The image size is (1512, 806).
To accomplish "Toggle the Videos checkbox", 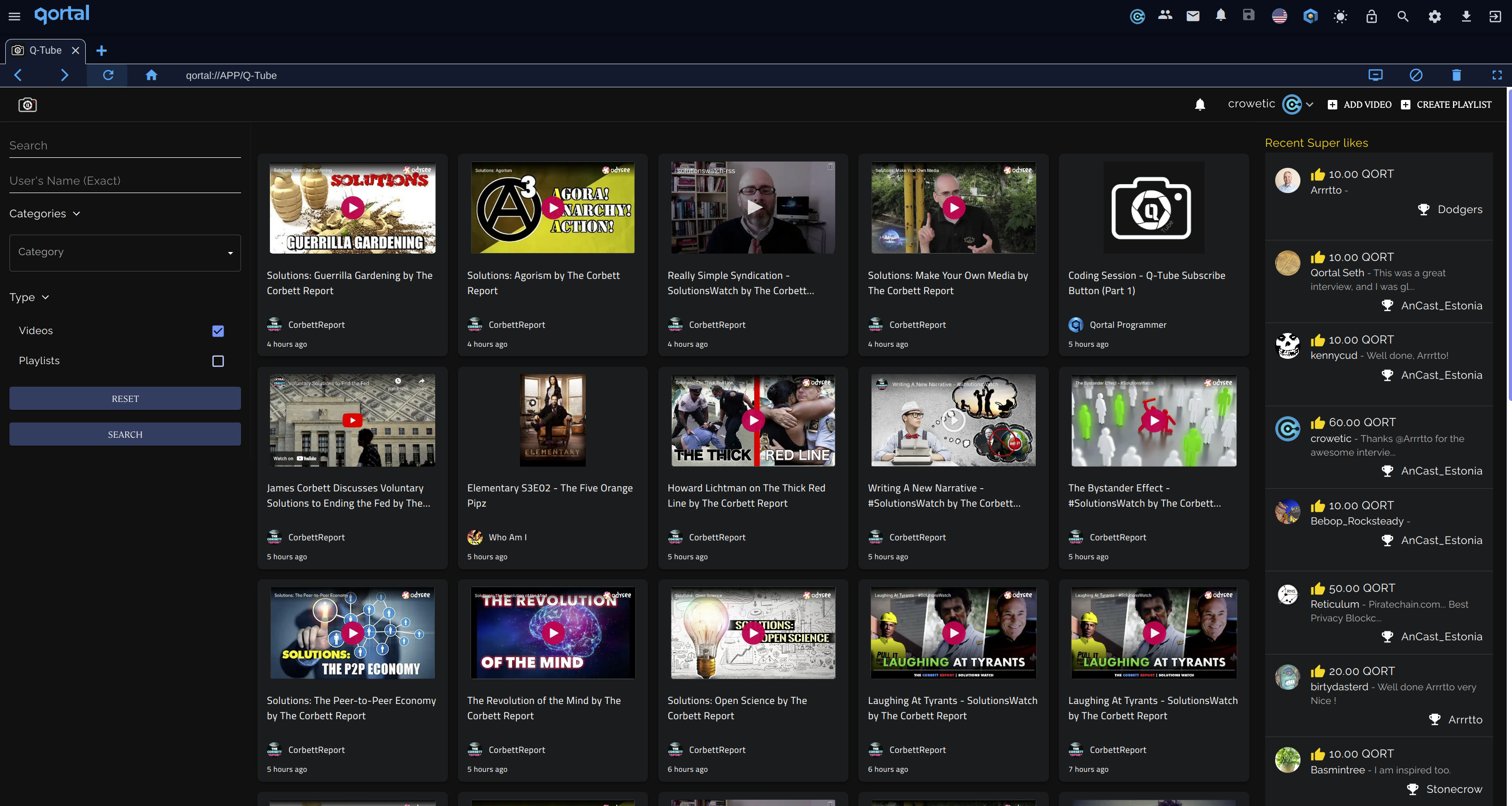I will pyautogui.click(x=218, y=331).
